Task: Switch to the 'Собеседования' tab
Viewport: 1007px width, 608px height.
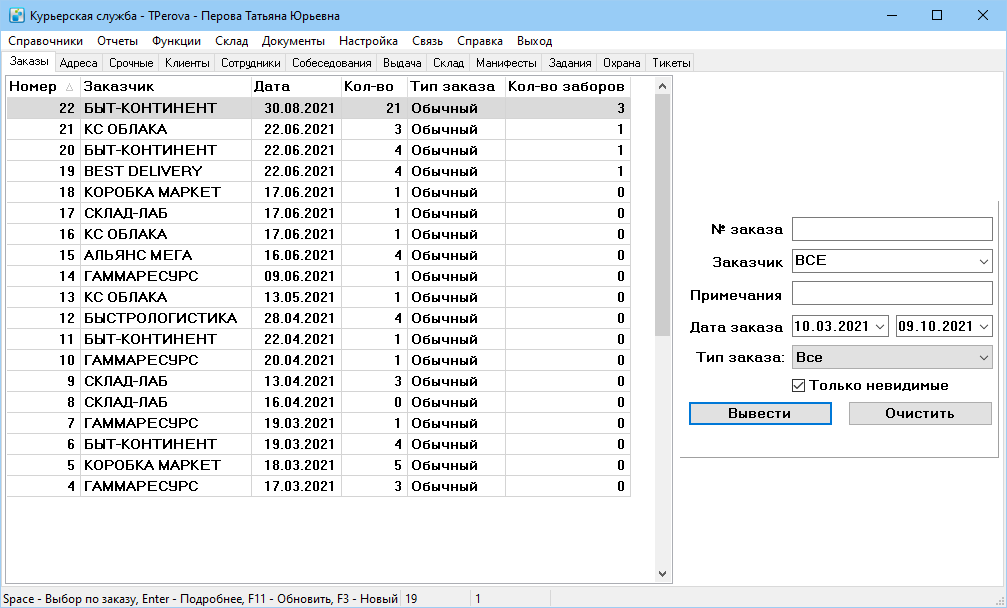Action: pos(331,63)
